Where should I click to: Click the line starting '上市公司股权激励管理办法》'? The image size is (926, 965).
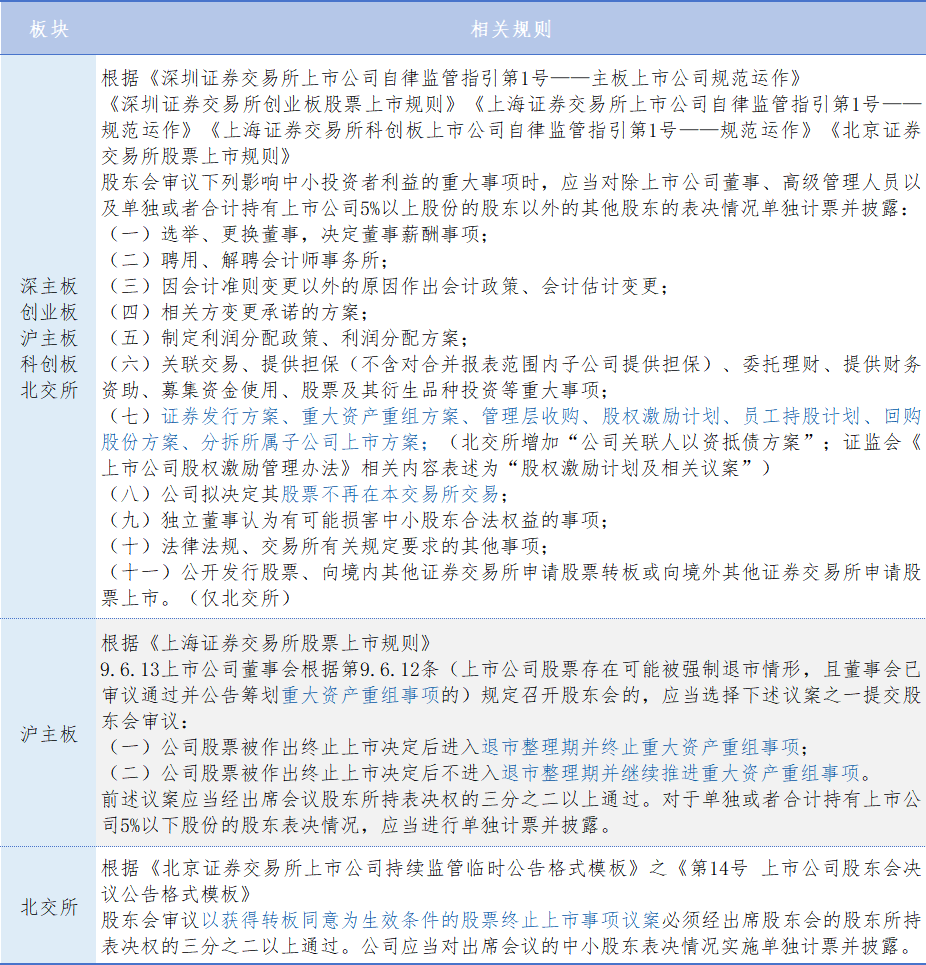pyautogui.click(x=437, y=468)
